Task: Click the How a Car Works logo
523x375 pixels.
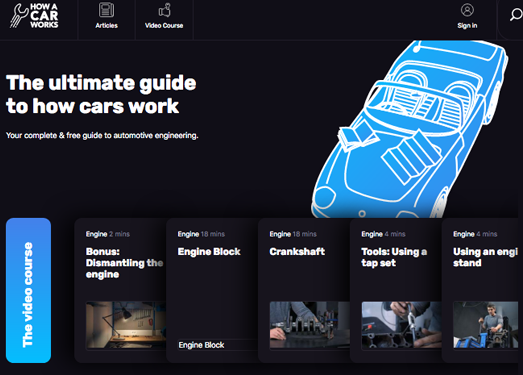Action: tap(34, 16)
